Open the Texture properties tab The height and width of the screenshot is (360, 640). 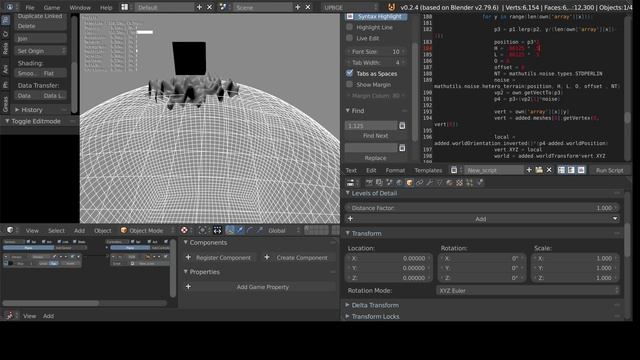pyautogui.click(x=460, y=182)
